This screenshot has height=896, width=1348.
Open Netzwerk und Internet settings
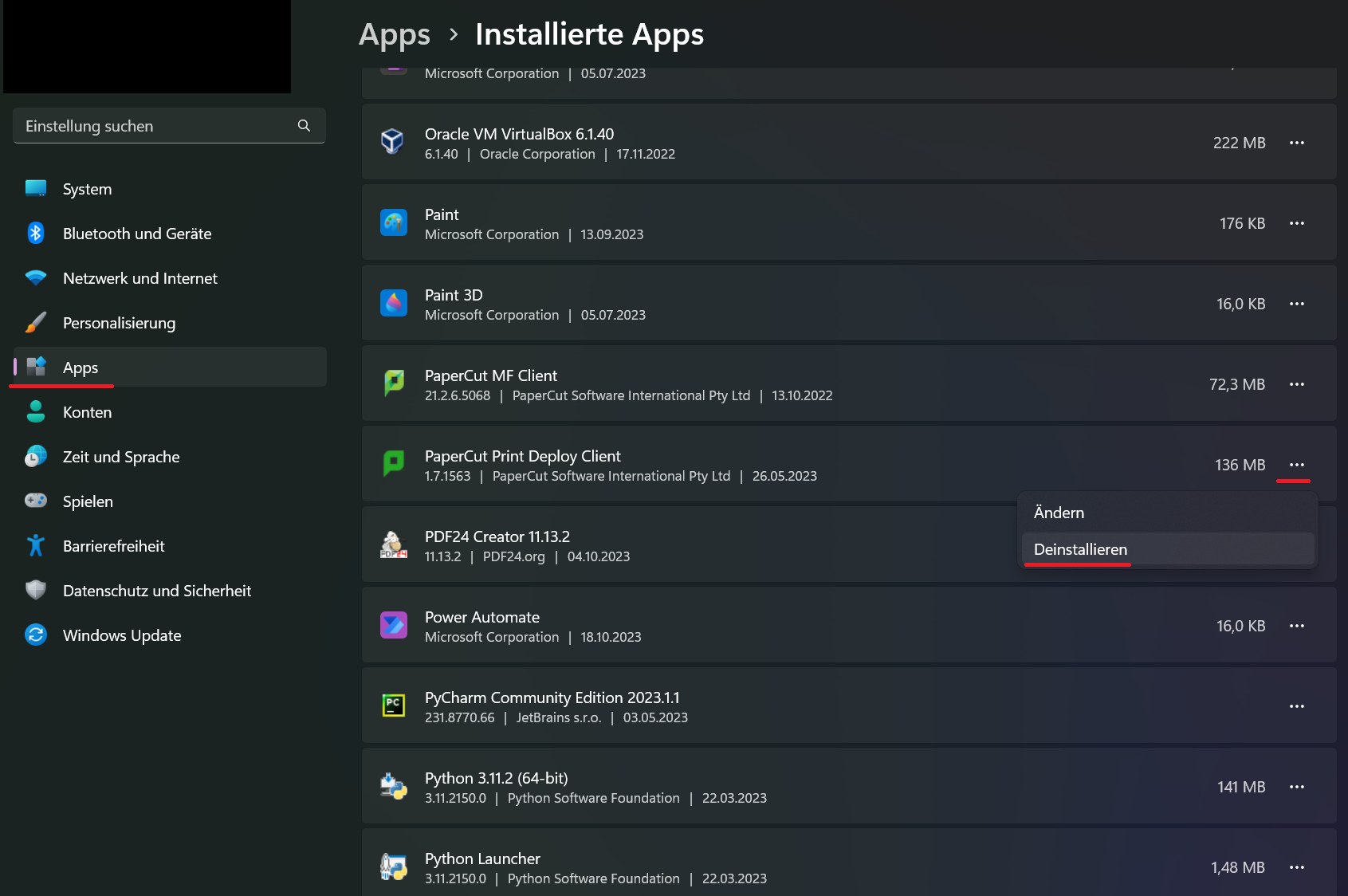(x=170, y=278)
